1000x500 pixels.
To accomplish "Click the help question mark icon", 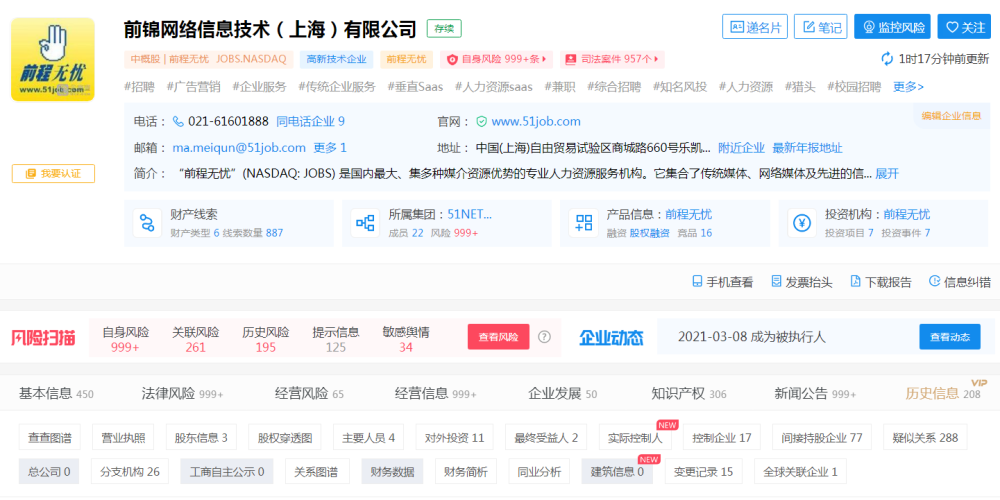I will click(545, 337).
